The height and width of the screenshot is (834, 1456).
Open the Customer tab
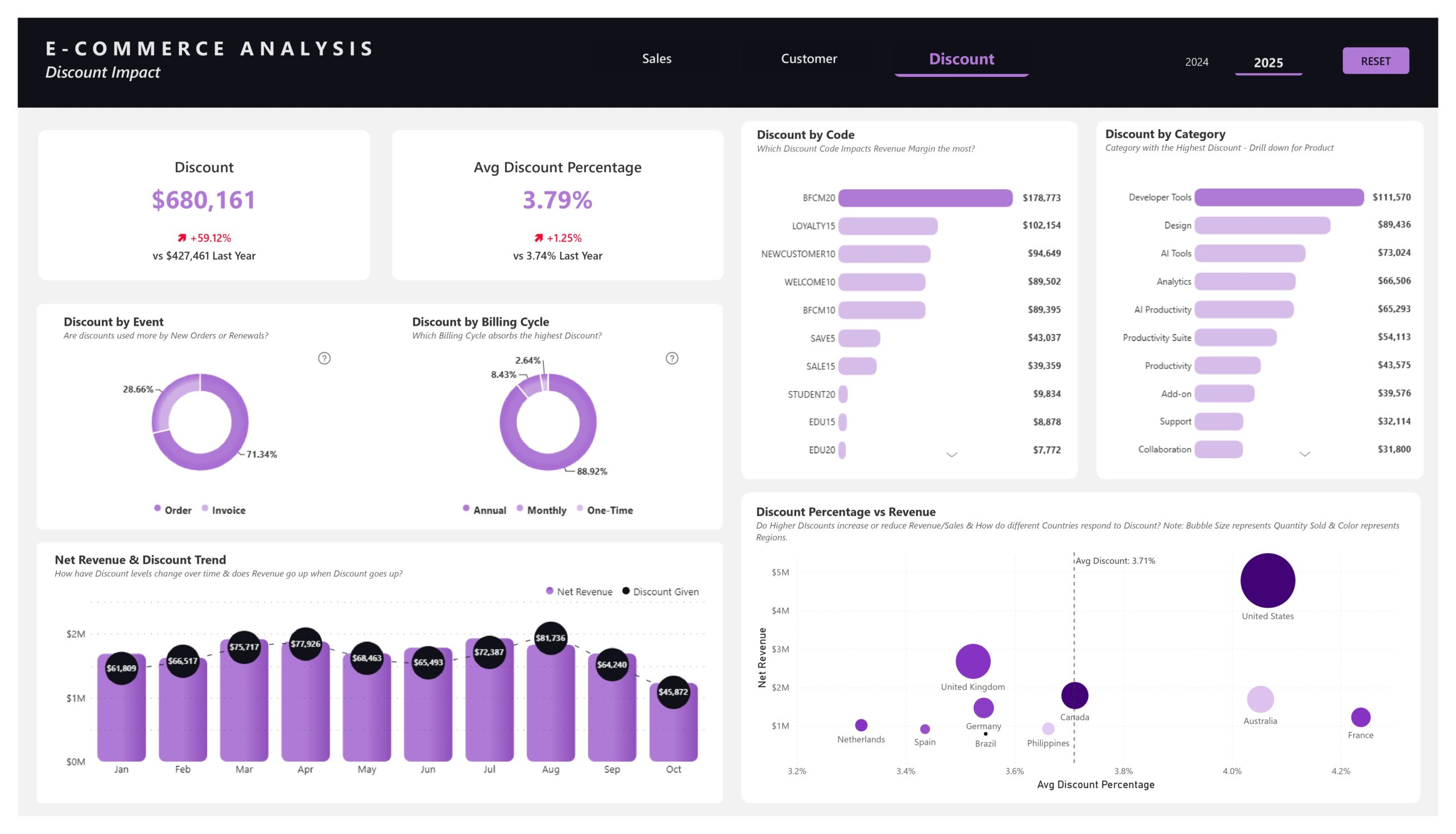coord(809,59)
